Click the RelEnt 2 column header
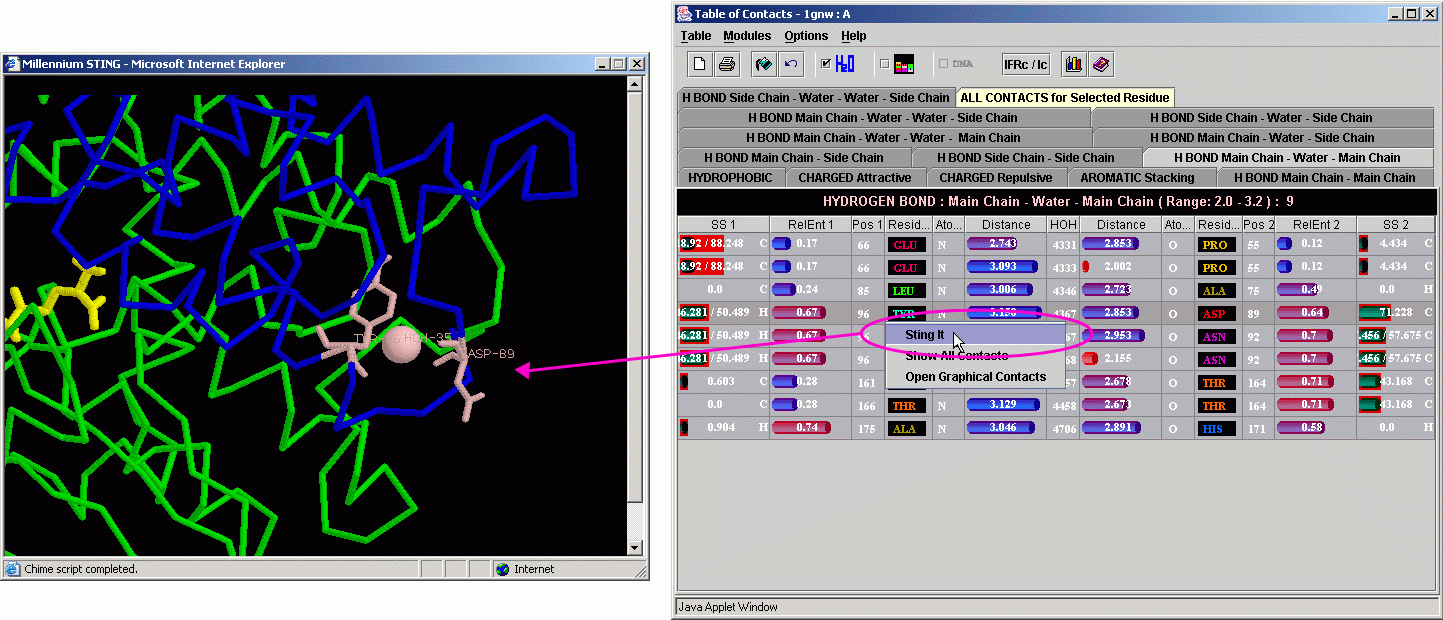1443x620 pixels. click(x=1315, y=225)
